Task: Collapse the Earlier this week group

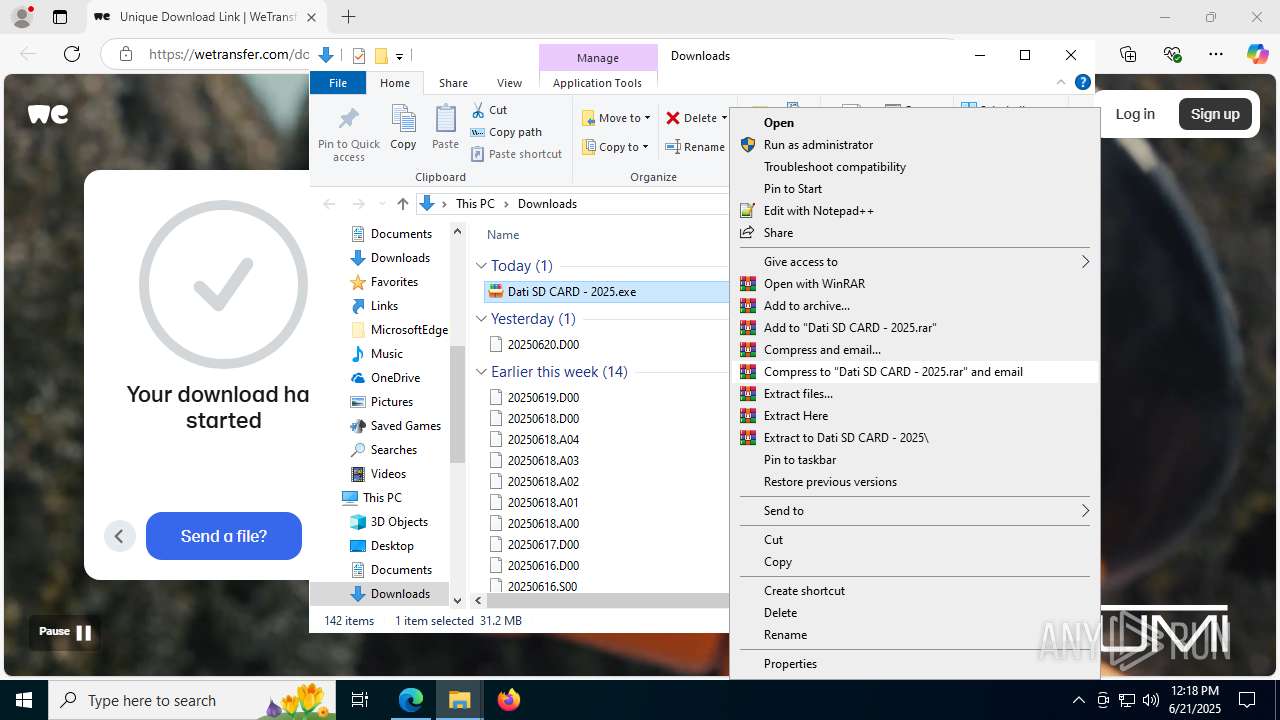Action: (x=481, y=372)
